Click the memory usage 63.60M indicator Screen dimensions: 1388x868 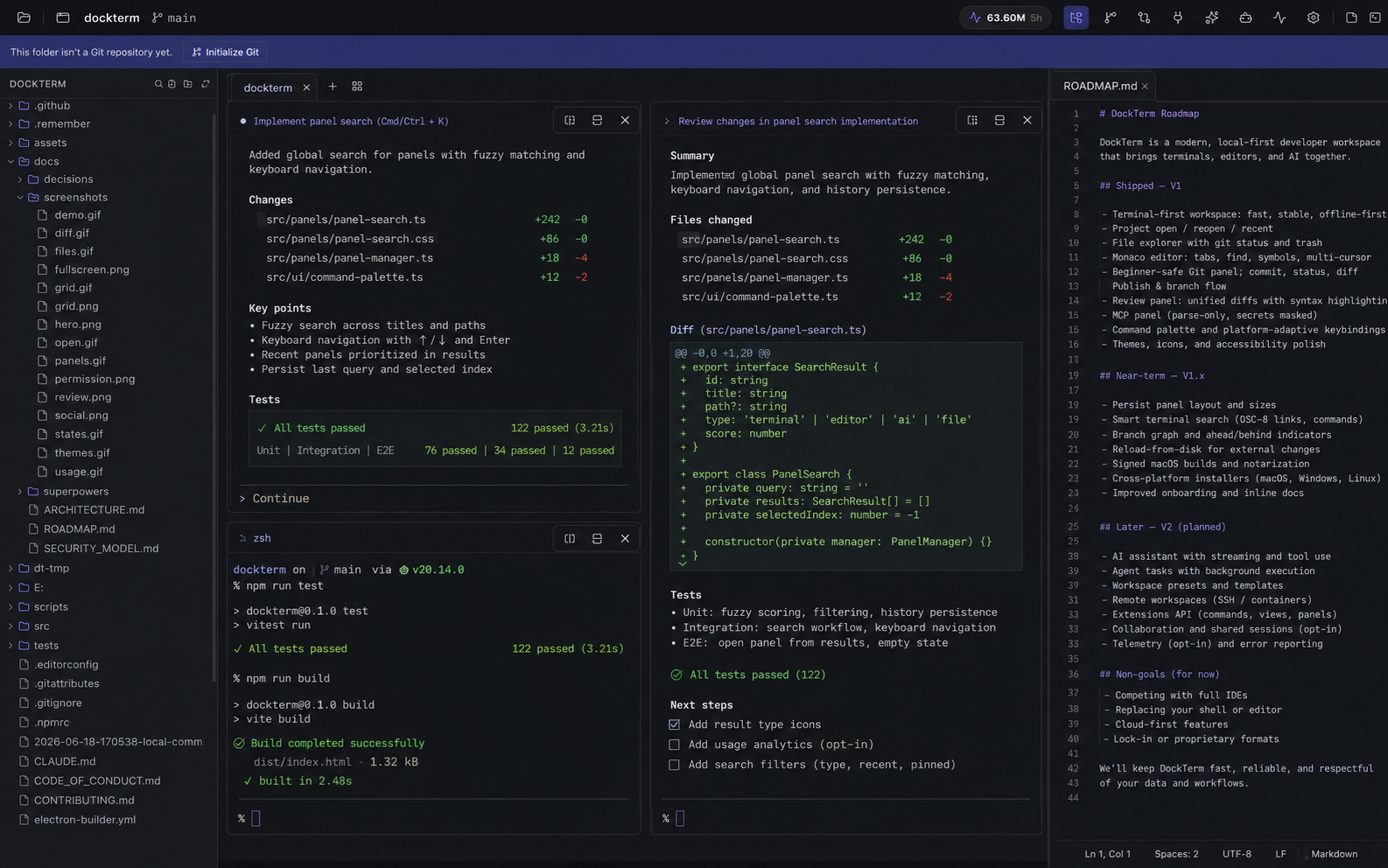[1005, 17]
